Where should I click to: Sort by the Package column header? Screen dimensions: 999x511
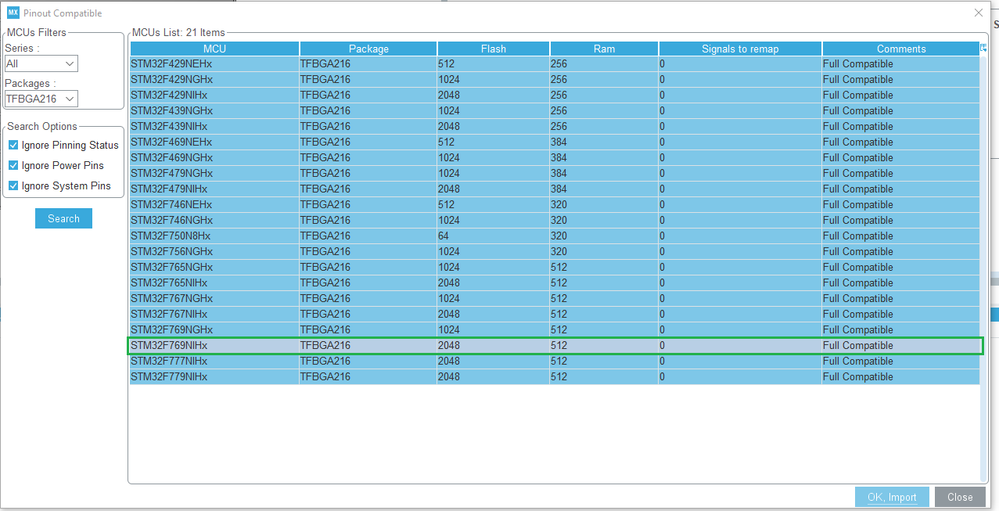pos(368,48)
